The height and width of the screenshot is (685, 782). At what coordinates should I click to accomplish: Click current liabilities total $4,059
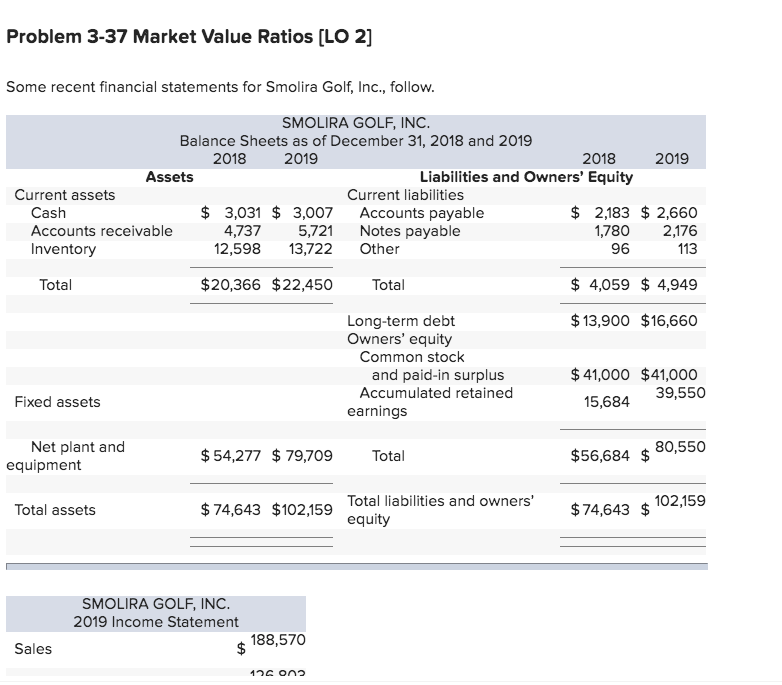pyautogui.click(x=600, y=285)
